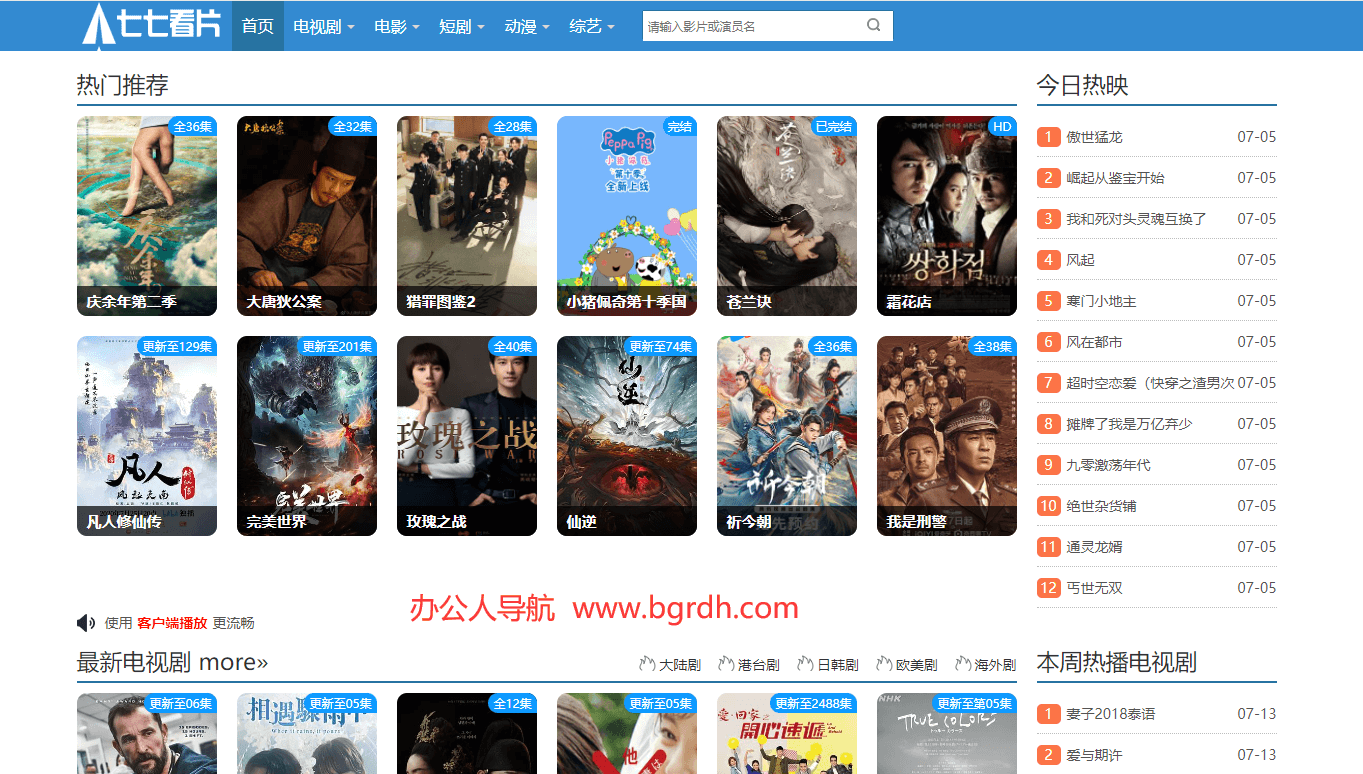Screen dimensions: 1363x774
Task: Click the flame icon next to 港台剧
Action: [x=726, y=664]
